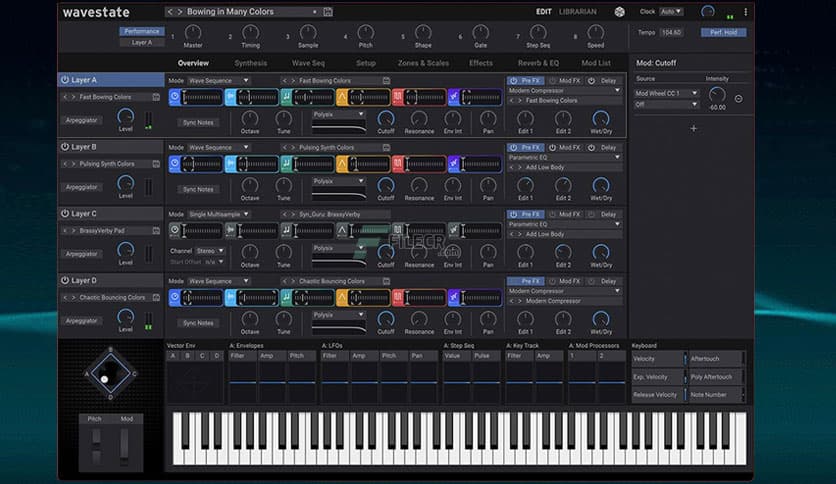The height and width of the screenshot is (484, 836).
Task: Toggle Layer A Mod FX power
Action: (552, 81)
